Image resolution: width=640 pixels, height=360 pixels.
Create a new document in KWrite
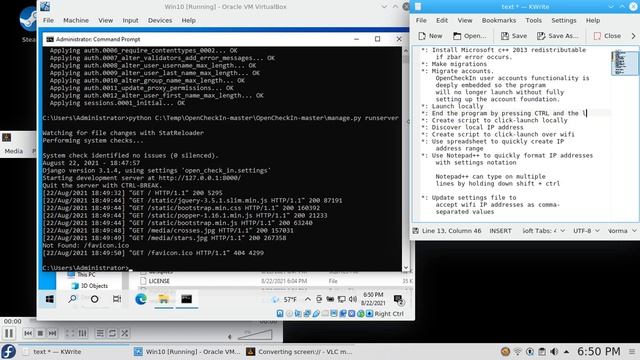click(430, 36)
